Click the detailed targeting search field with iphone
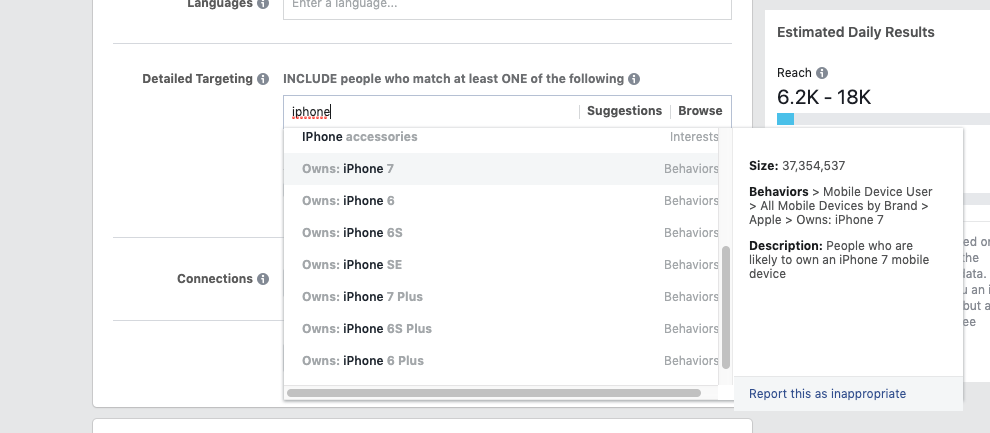Screen dimensions: 990x433 pos(432,112)
